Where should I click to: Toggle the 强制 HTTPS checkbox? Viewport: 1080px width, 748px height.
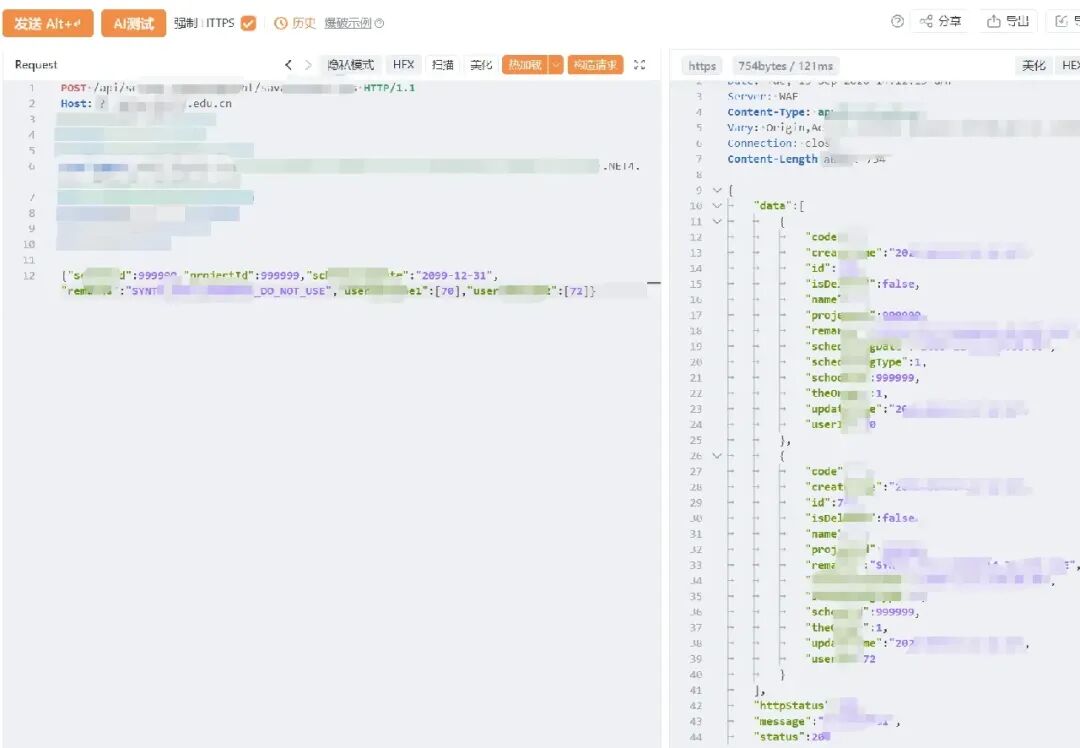[249, 23]
